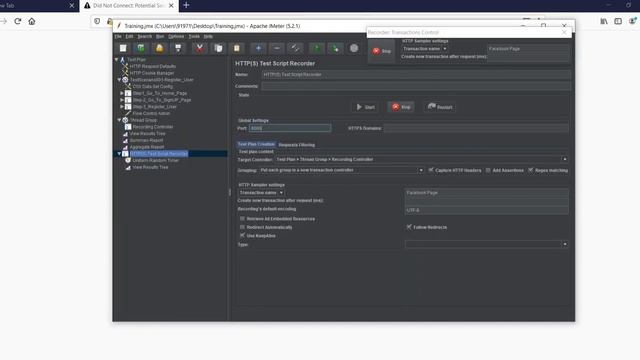Click the Toggle enable/disable toolbar icon
This screenshot has height=360, width=640.
(x=295, y=48)
